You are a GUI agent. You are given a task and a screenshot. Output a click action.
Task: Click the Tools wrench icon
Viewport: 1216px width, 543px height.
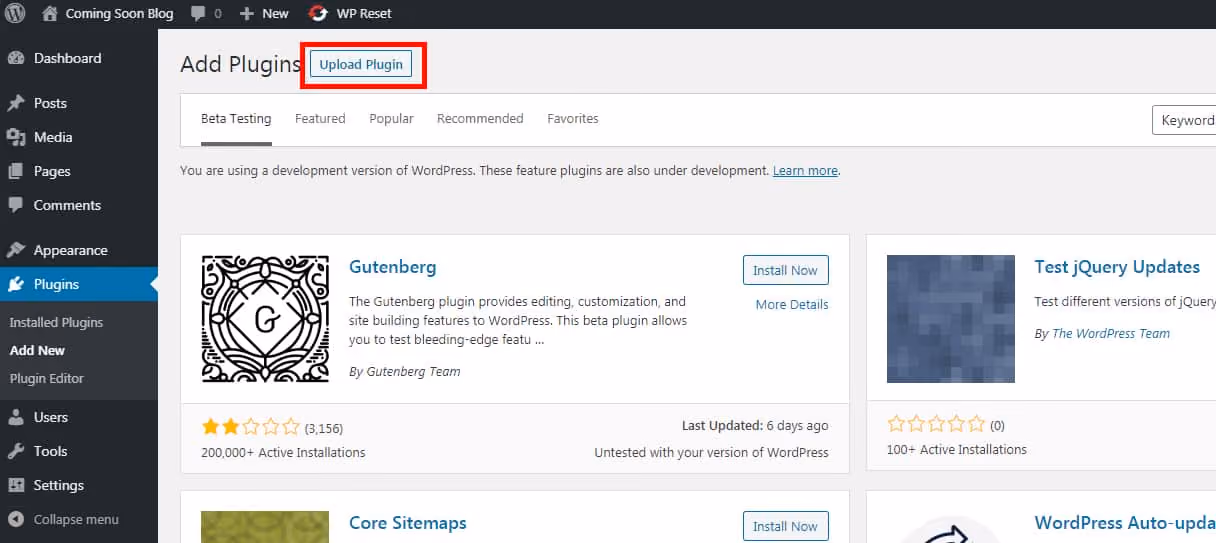coord(16,451)
